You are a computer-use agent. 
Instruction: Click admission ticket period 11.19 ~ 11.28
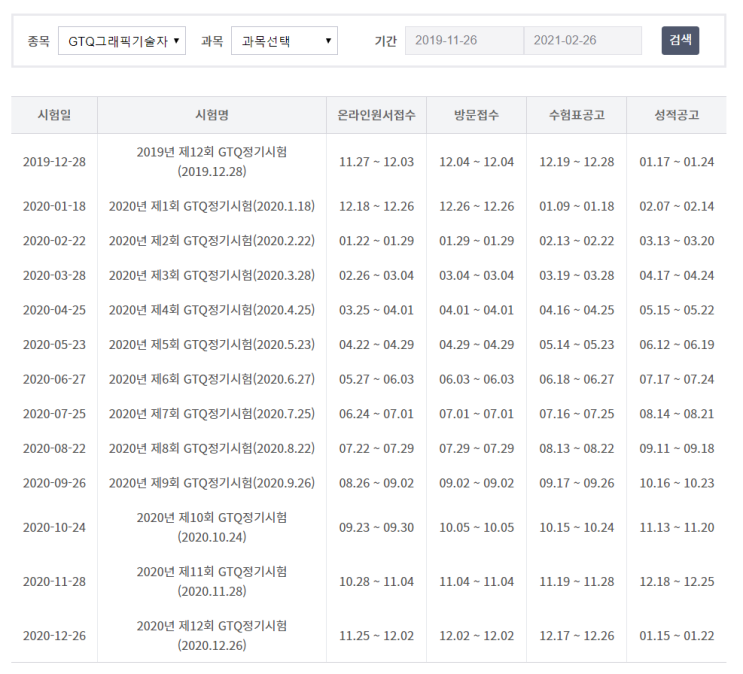click(x=577, y=582)
